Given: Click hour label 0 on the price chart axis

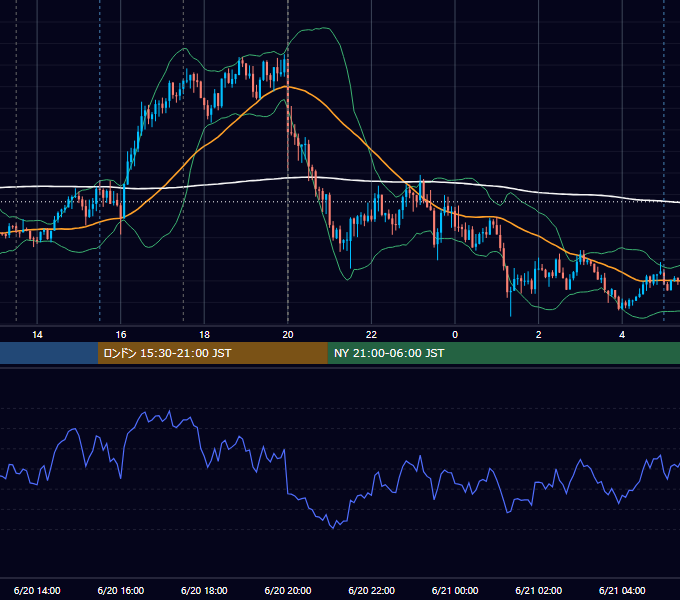Looking at the screenshot, I should pyautogui.click(x=455, y=334).
